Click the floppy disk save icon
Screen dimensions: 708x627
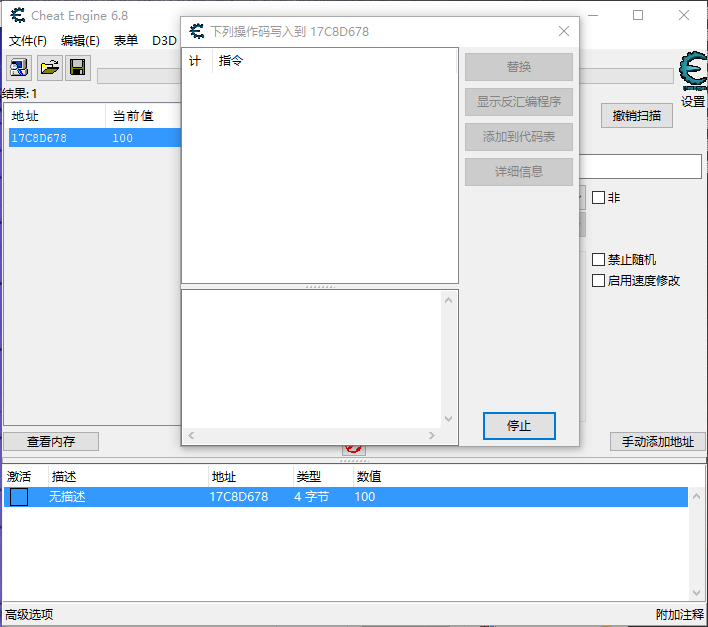point(78,68)
